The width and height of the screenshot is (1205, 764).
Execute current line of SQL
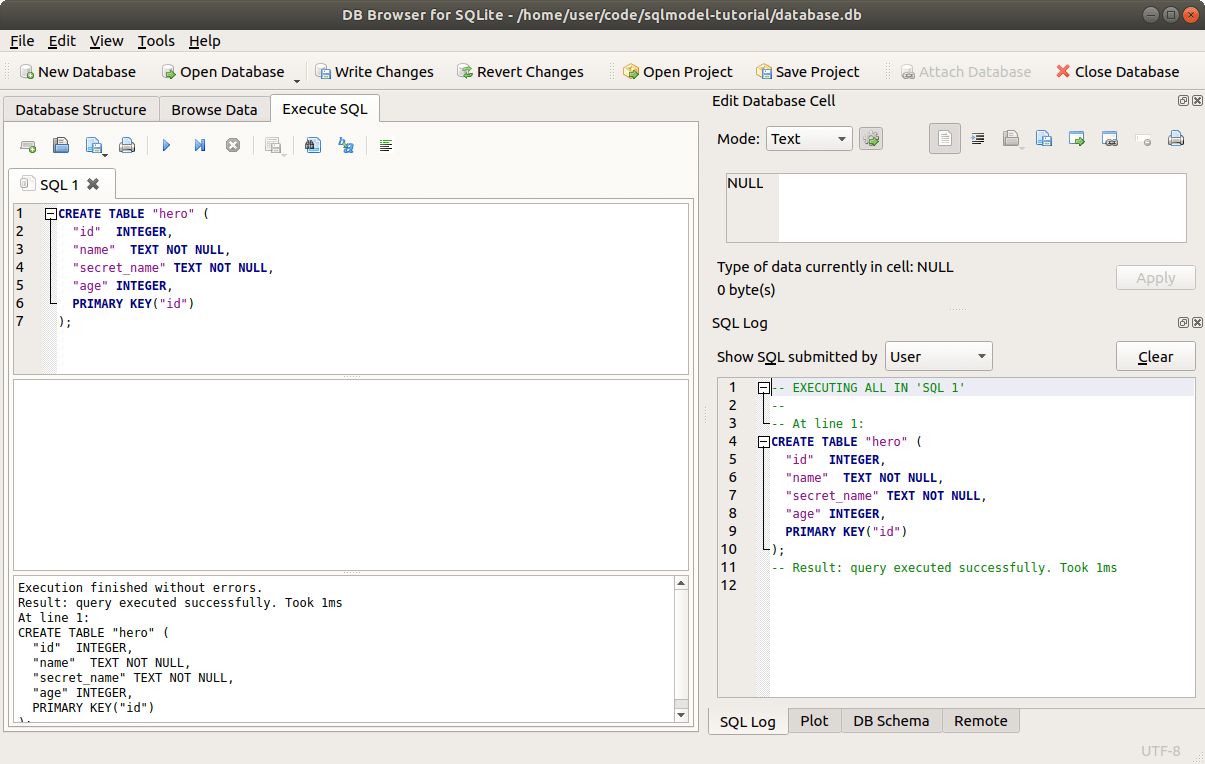[x=199, y=145]
